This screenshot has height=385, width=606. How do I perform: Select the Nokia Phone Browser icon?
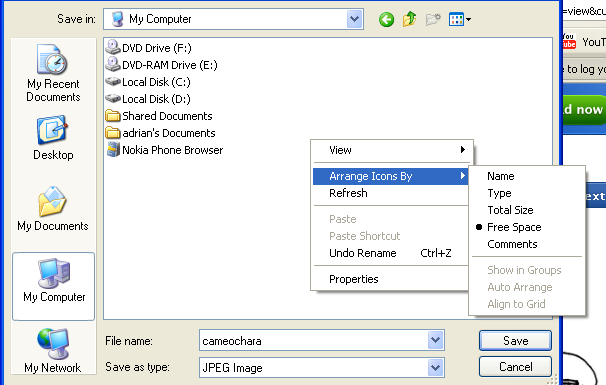(113, 150)
